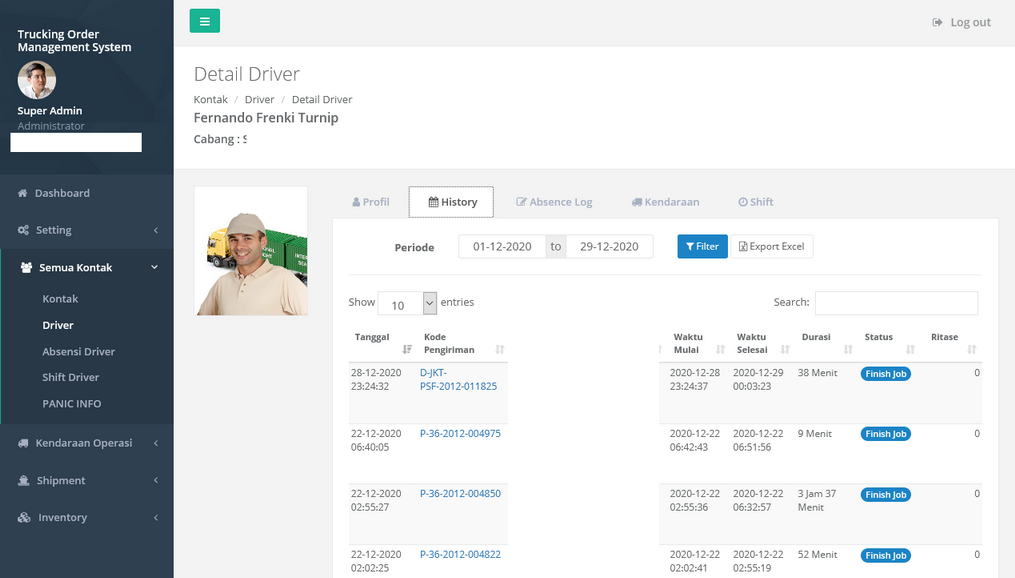Screen dimensions: 1015x578
Task: Open shipment P-36-2012-004850
Action: [460, 493]
